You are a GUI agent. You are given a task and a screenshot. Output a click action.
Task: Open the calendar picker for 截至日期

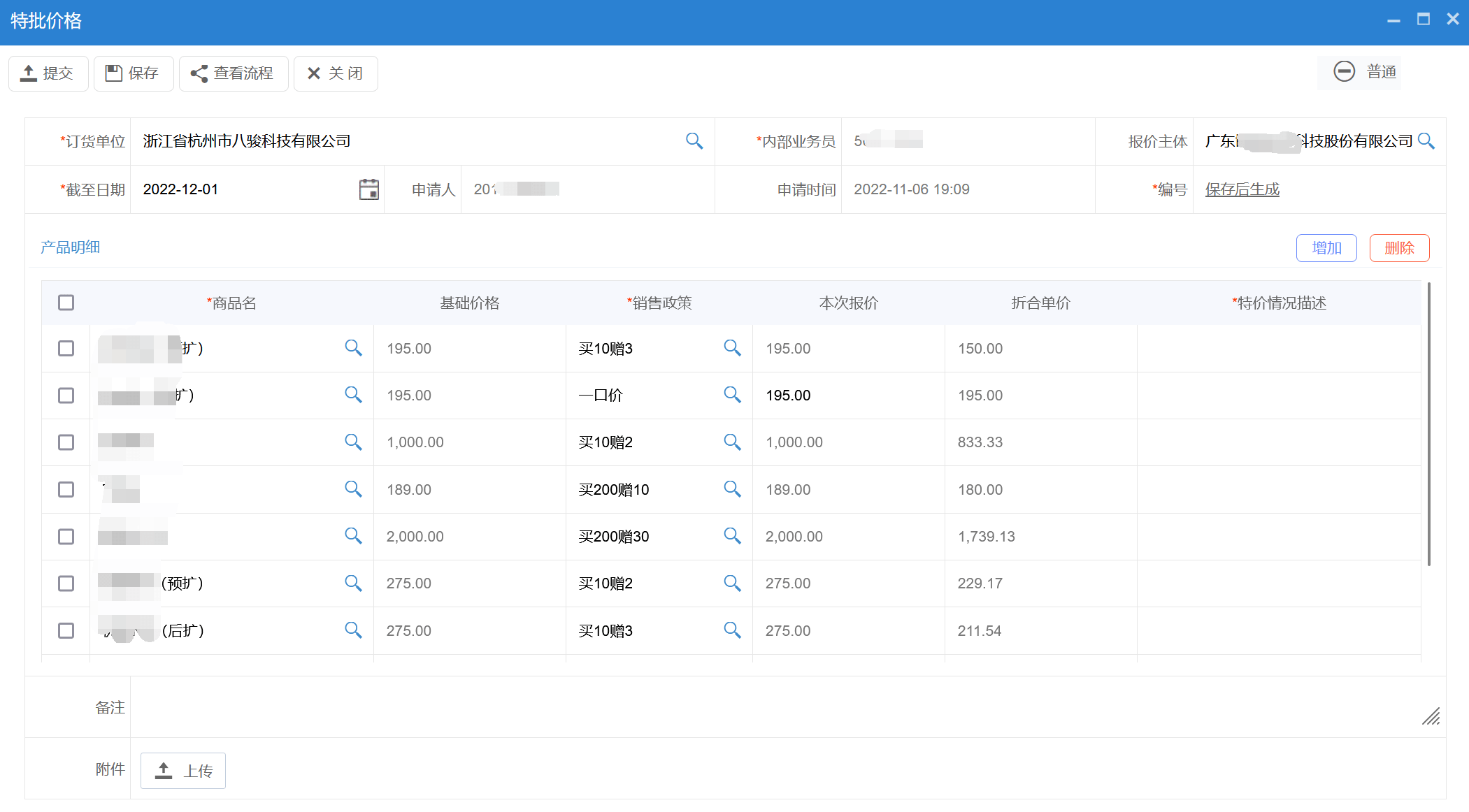368,189
